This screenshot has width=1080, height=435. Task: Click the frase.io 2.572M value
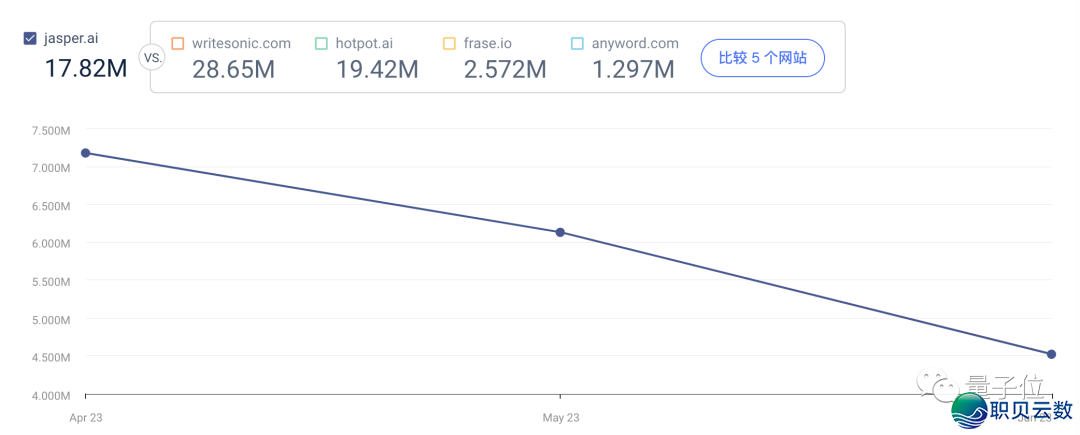[x=504, y=69]
